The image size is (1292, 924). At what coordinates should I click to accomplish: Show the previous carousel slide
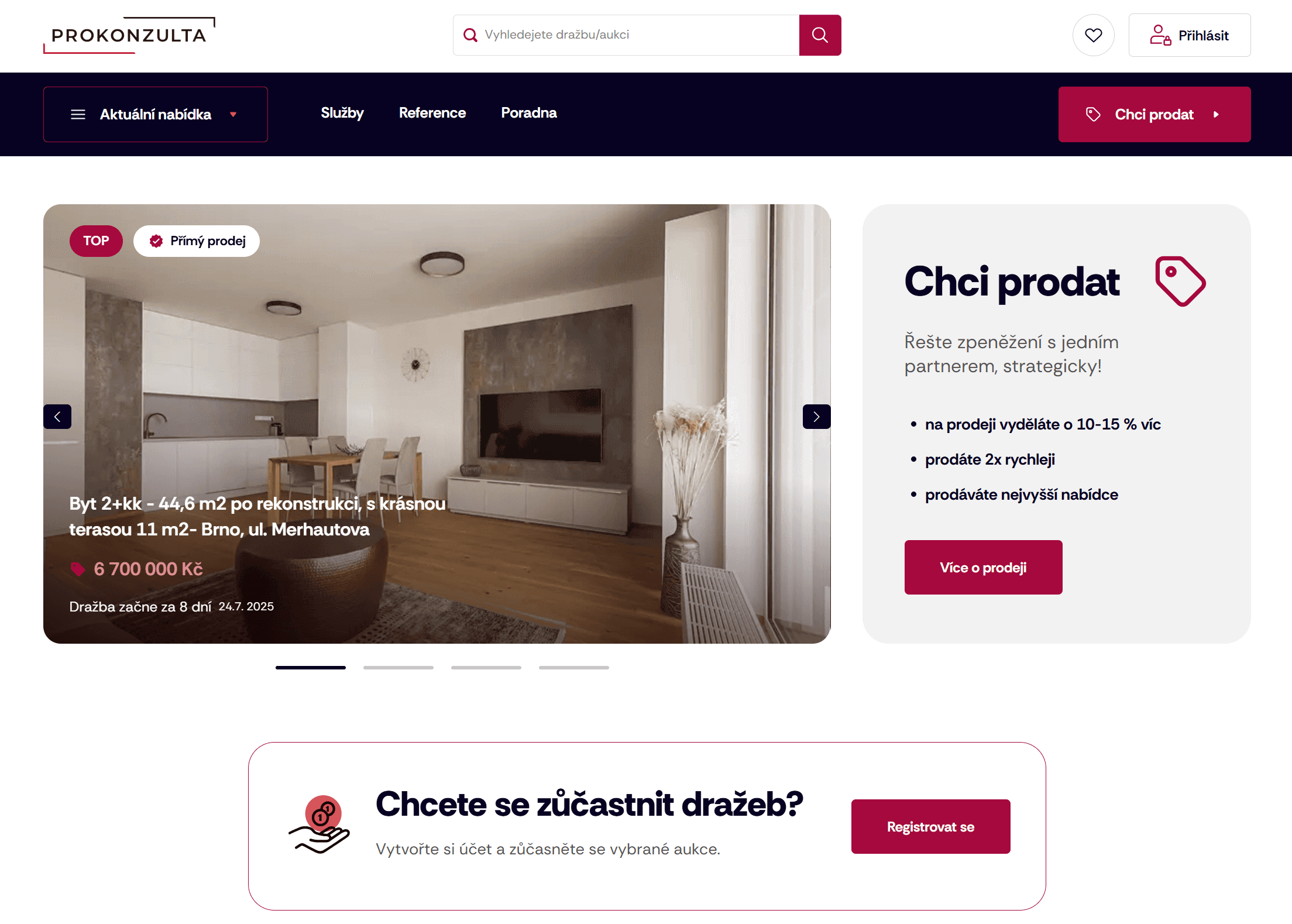click(57, 417)
